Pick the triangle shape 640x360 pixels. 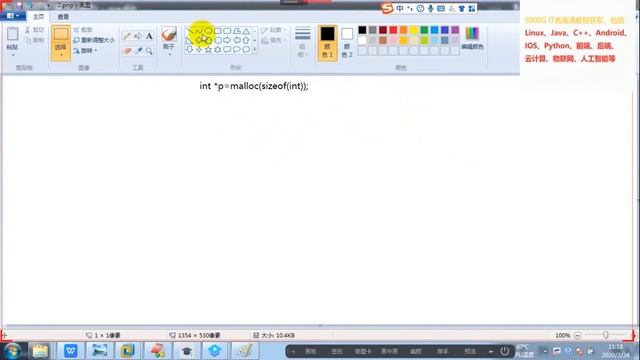click(x=246, y=31)
